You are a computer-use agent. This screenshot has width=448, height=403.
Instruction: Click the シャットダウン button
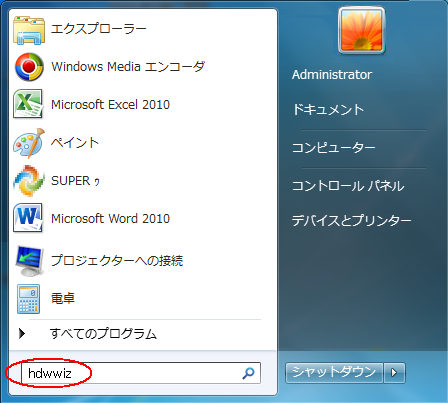334,372
